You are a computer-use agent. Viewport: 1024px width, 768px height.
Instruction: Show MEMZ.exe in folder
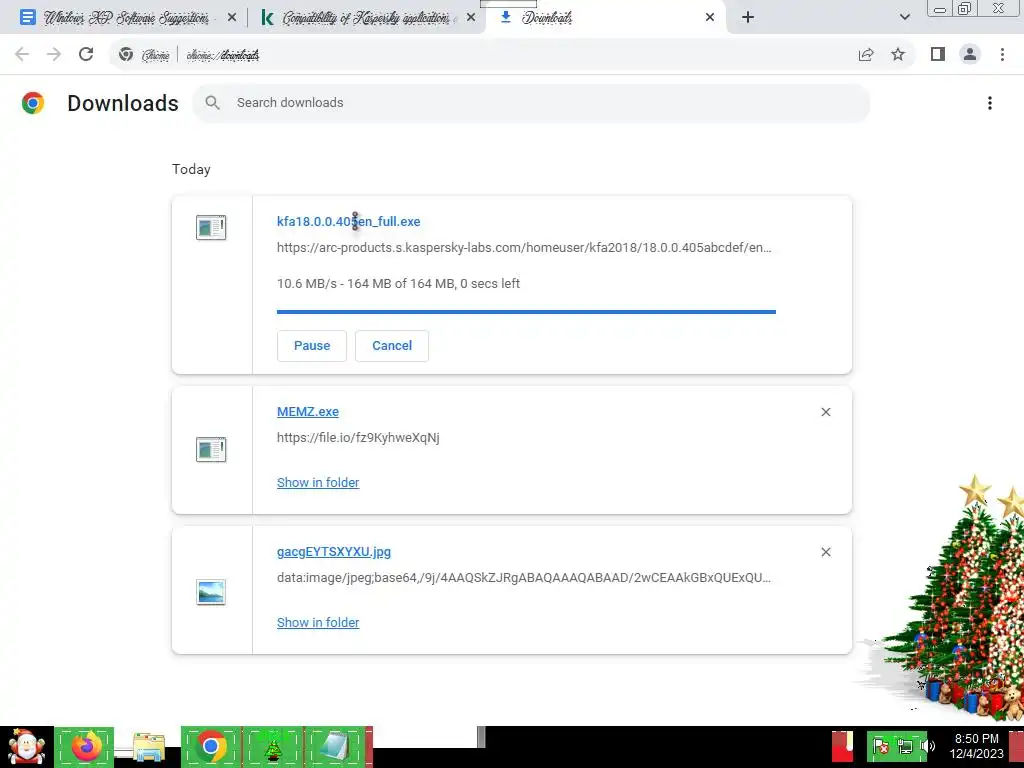[318, 483]
